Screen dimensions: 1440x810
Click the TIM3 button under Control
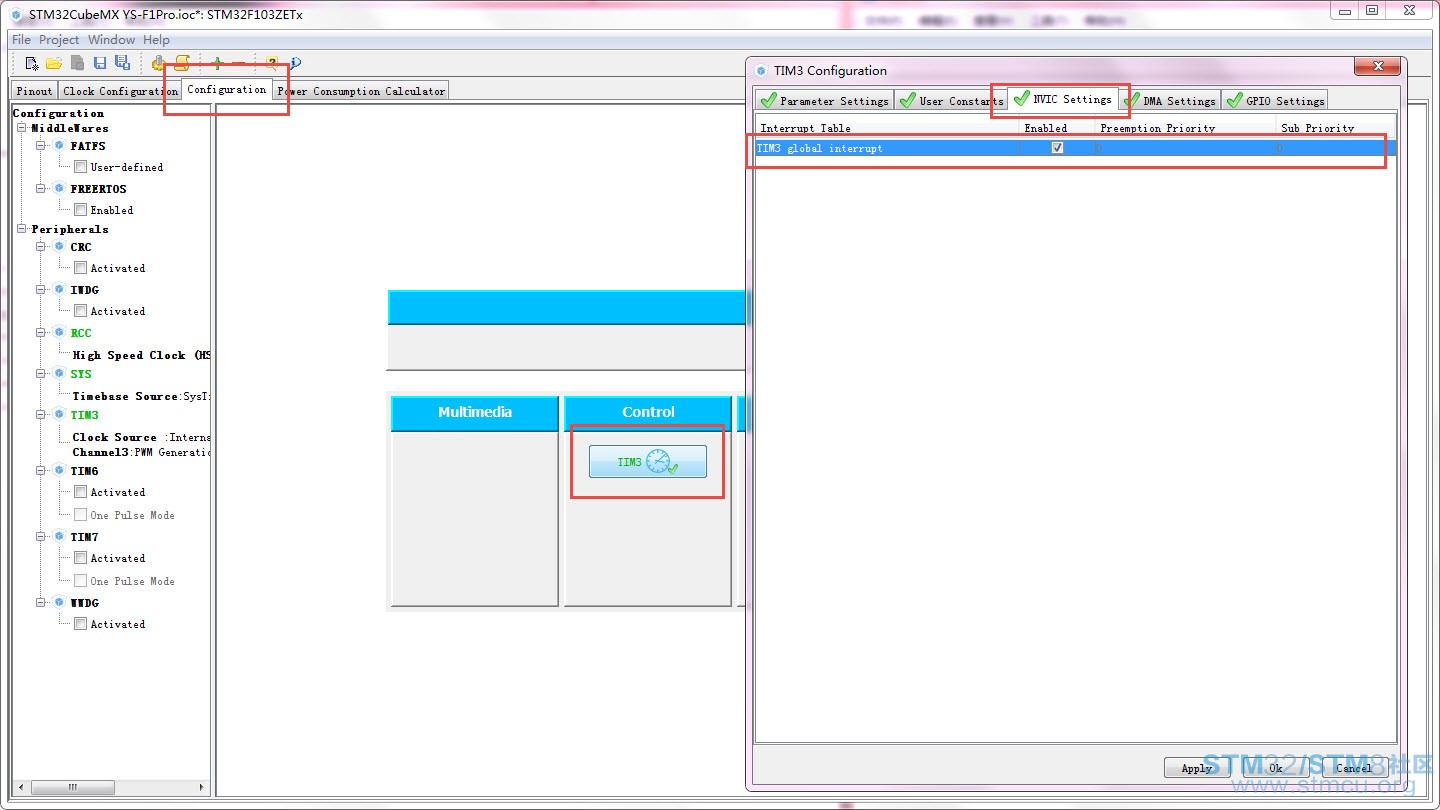648,462
